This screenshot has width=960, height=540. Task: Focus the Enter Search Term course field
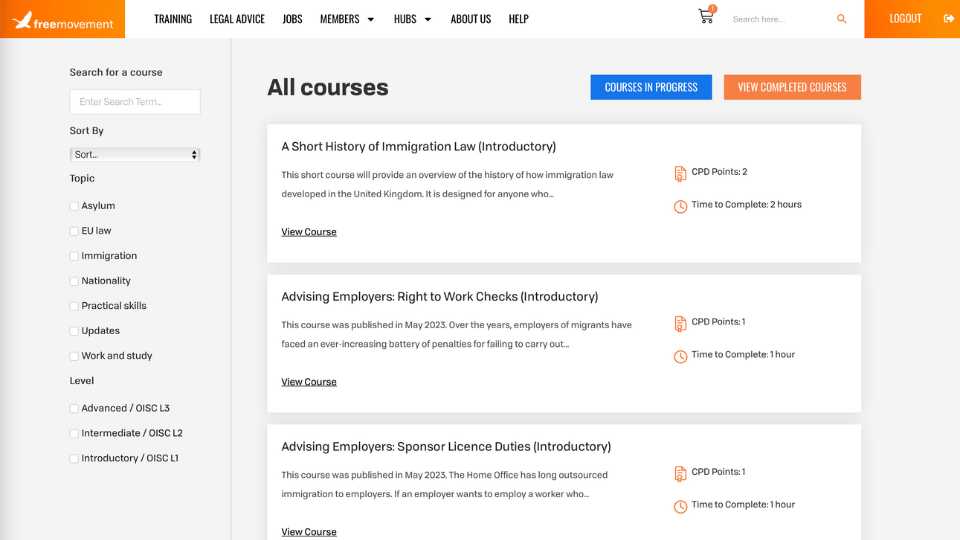pos(135,102)
